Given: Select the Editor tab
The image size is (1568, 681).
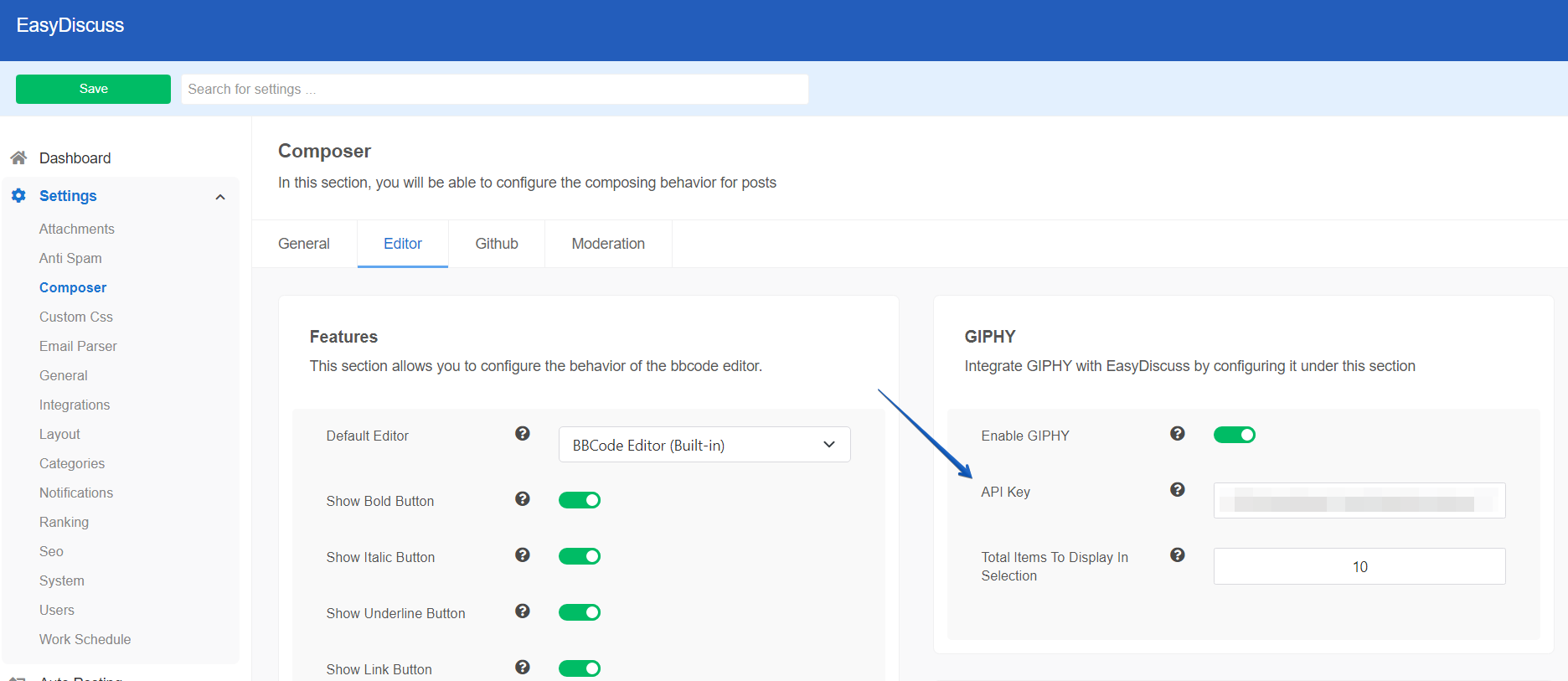Looking at the screenshot, I should tap(403, 244).
